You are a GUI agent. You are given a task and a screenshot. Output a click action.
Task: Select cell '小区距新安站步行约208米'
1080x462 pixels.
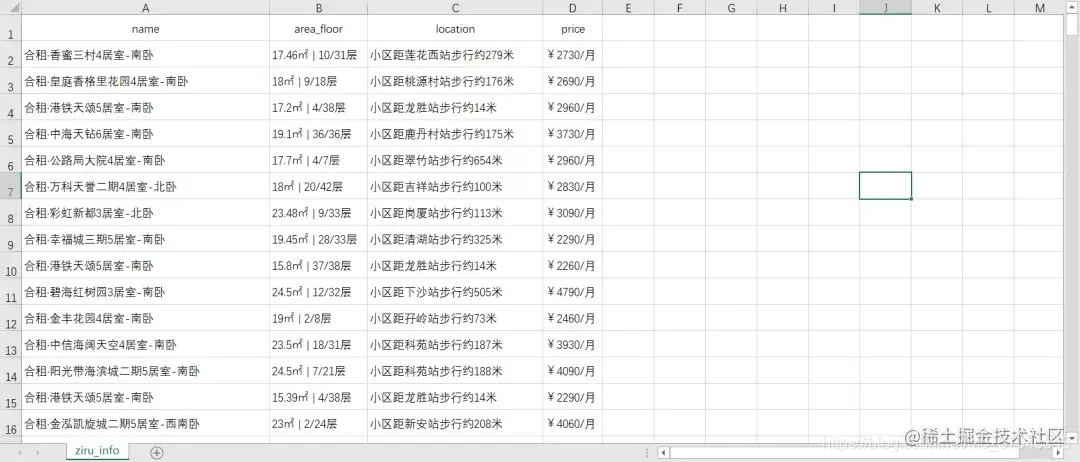455,424
